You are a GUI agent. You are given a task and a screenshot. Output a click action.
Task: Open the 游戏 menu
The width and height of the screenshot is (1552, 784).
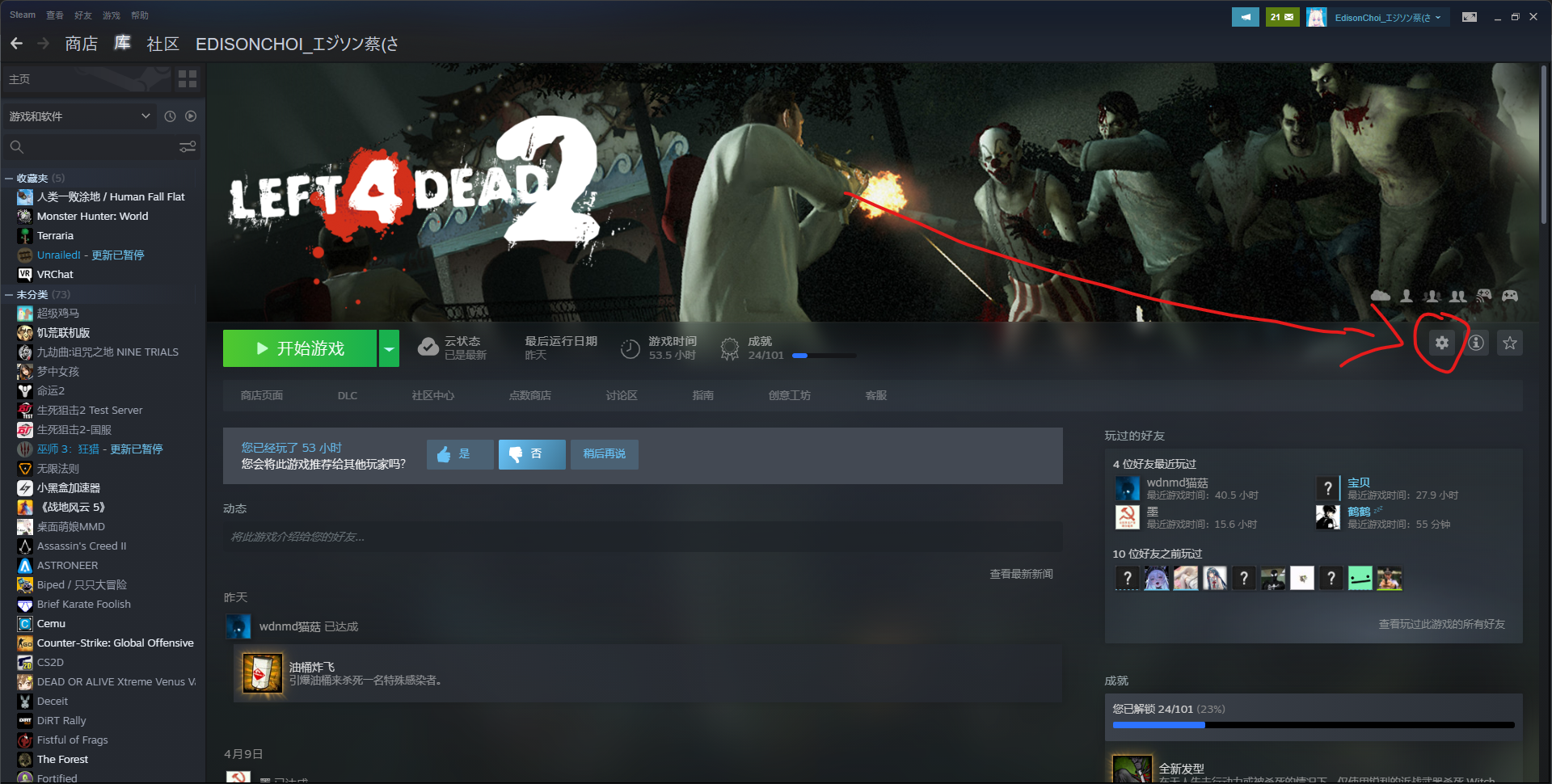point(112,15)
